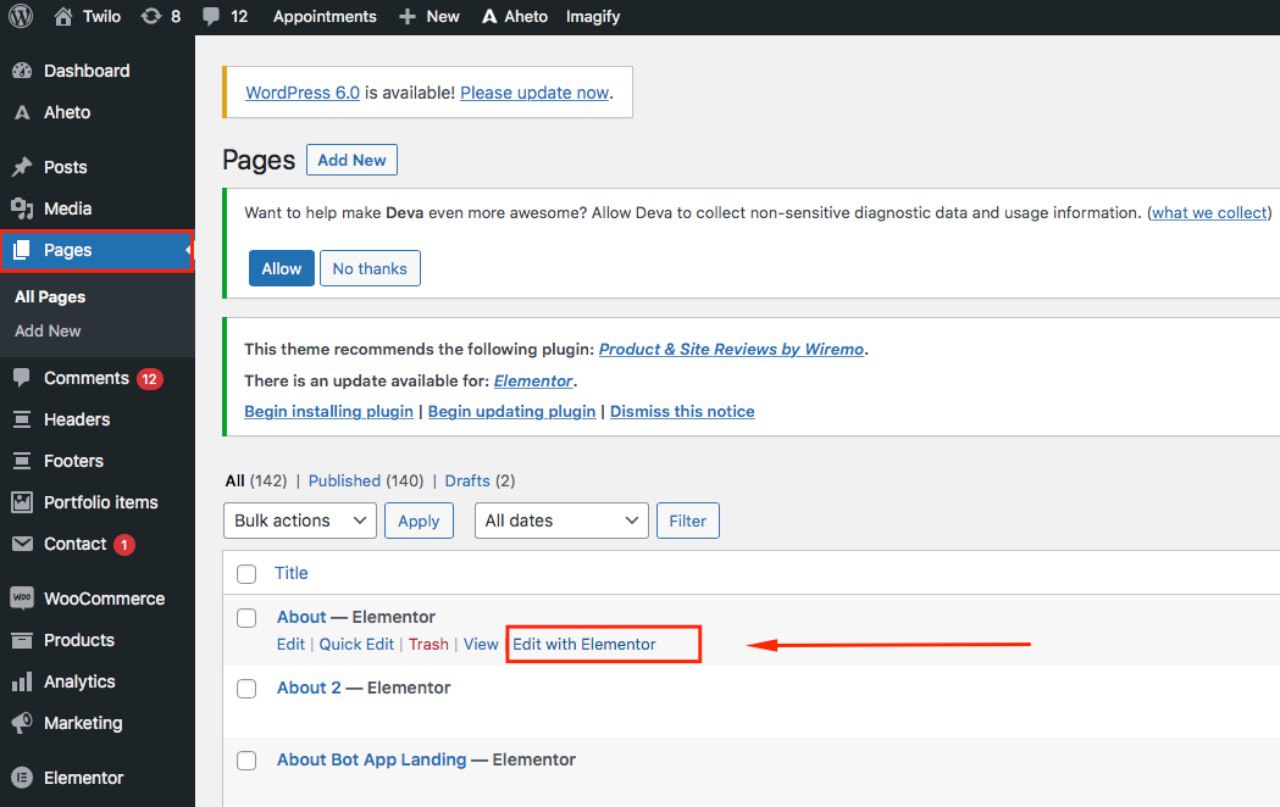Open the New menu in admin bar
This screenshot has width=1280, height=807.
(429, 16)
